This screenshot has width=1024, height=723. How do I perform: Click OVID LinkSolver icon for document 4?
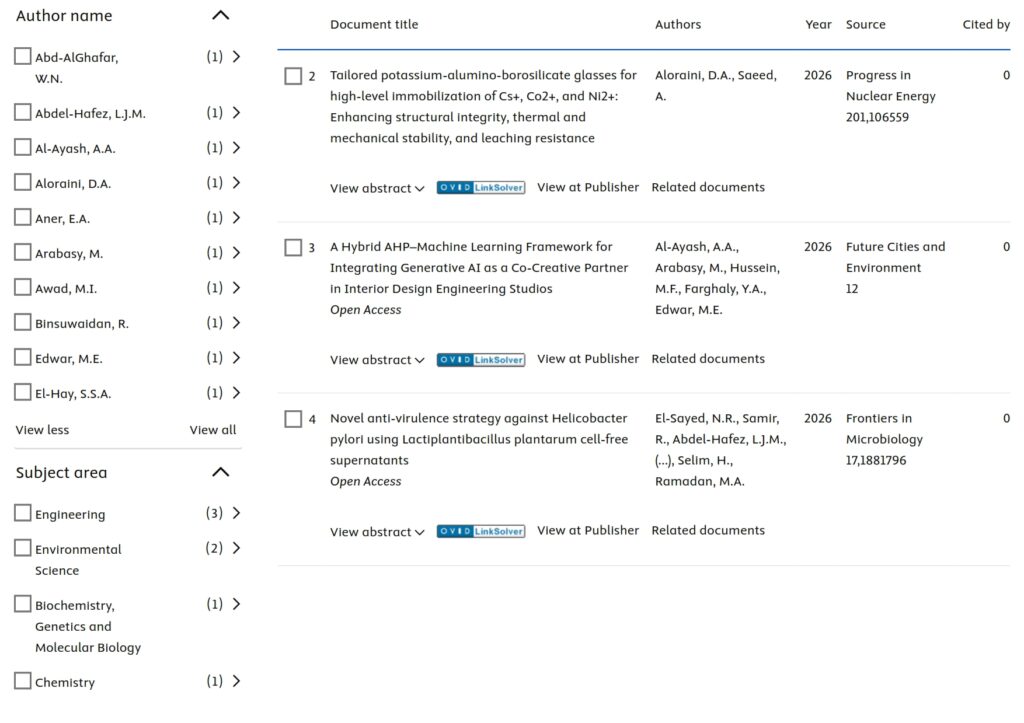click(x=481, y=531)
